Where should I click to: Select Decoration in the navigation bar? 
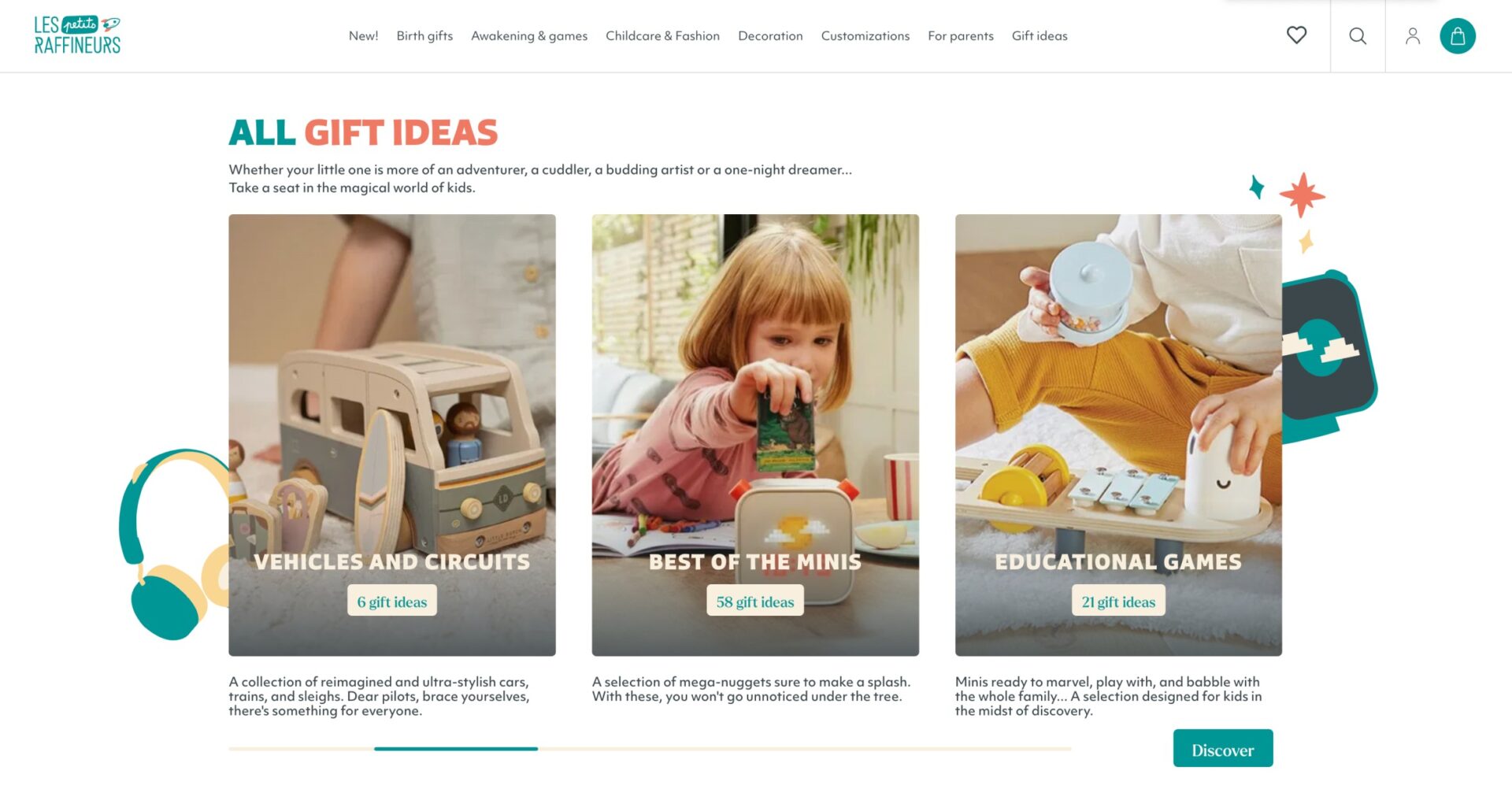click(x=770, y=36)
